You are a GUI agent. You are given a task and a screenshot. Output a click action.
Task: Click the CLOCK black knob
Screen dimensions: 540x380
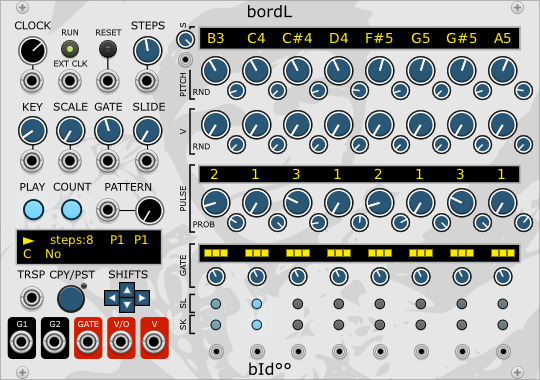click(33, 51)
